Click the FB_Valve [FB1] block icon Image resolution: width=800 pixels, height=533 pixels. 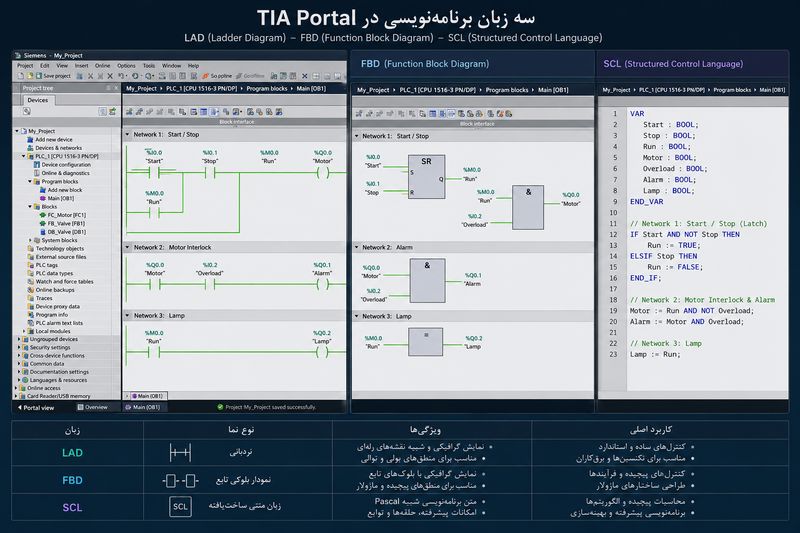pos(43,223)
